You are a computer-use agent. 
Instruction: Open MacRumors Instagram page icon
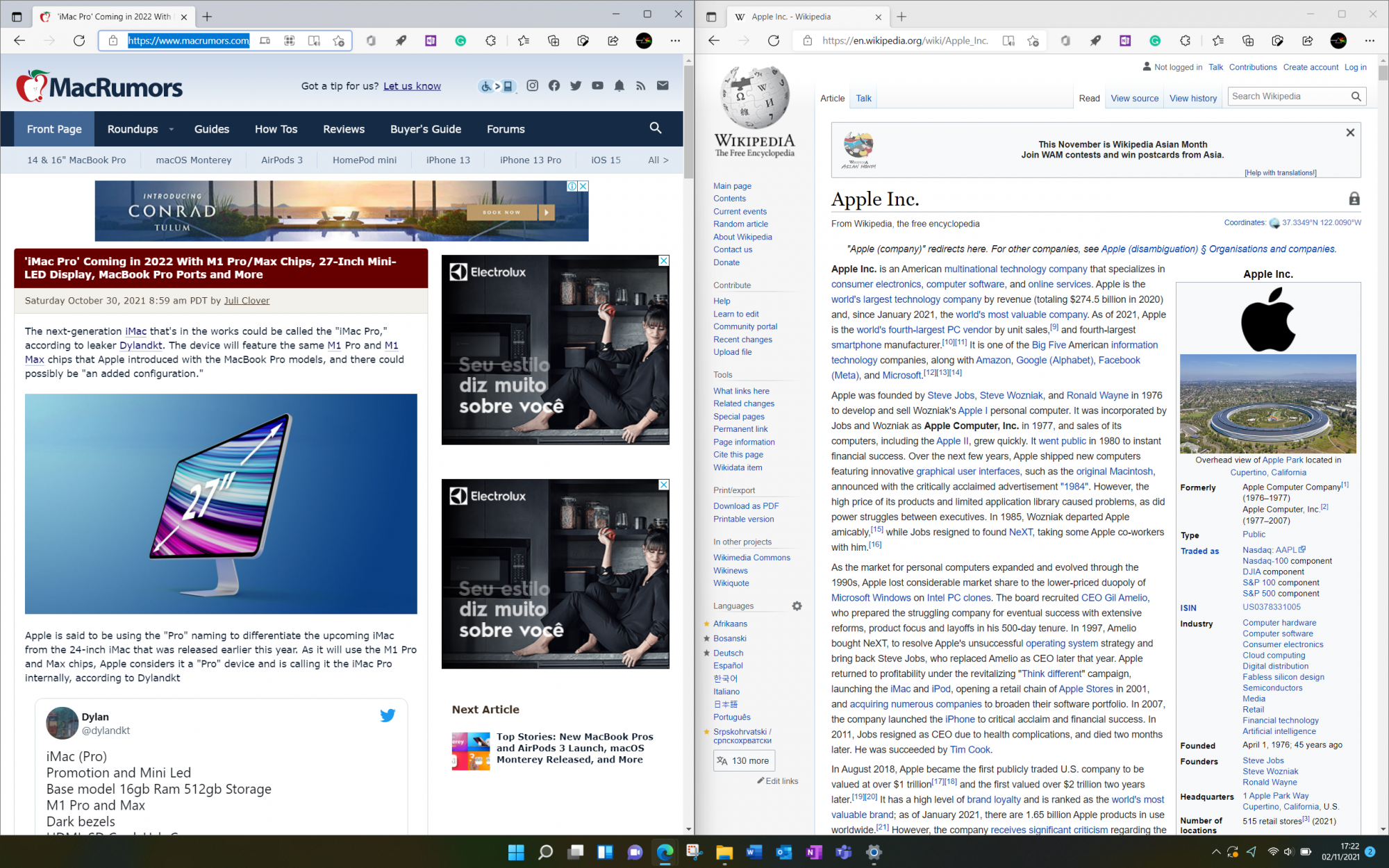click(532, 86)
